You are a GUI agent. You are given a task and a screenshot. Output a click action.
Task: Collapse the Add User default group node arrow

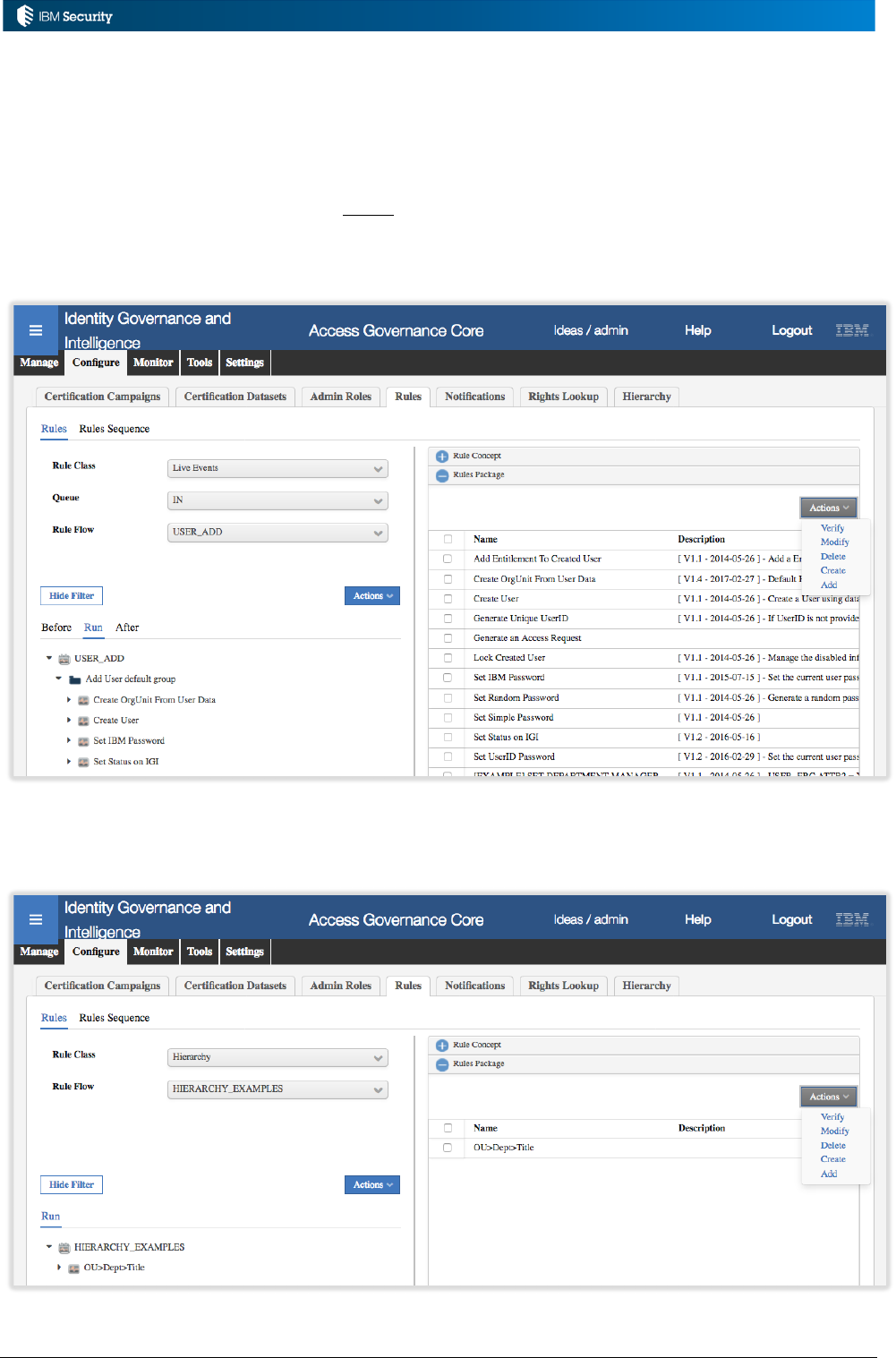pyautogui.click(x=59, y=679)
